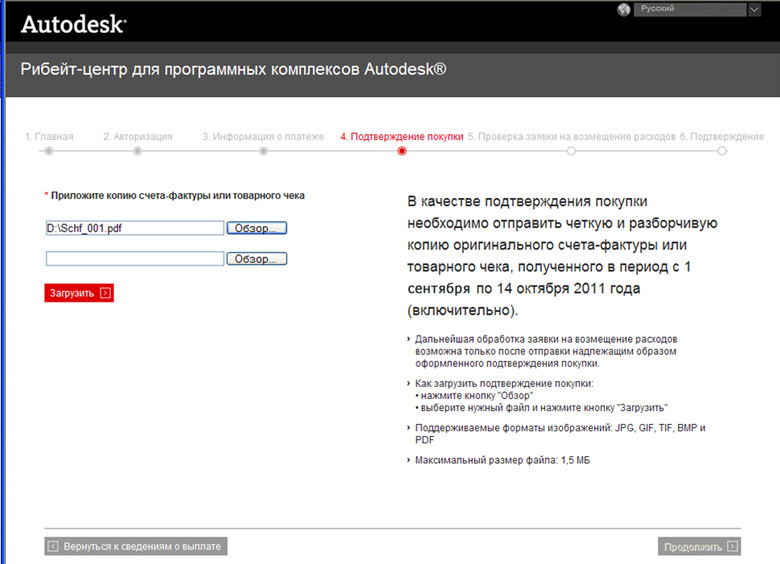Click the Авторизация step progress dot
This screenshot has width=780, height=564.
(137, 151)
